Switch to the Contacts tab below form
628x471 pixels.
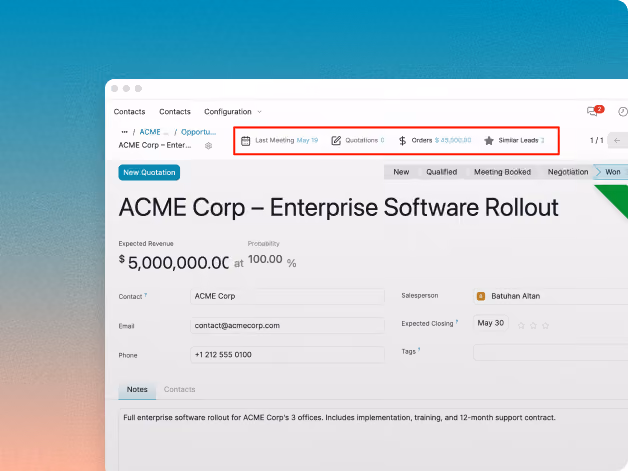pos(179,390)
